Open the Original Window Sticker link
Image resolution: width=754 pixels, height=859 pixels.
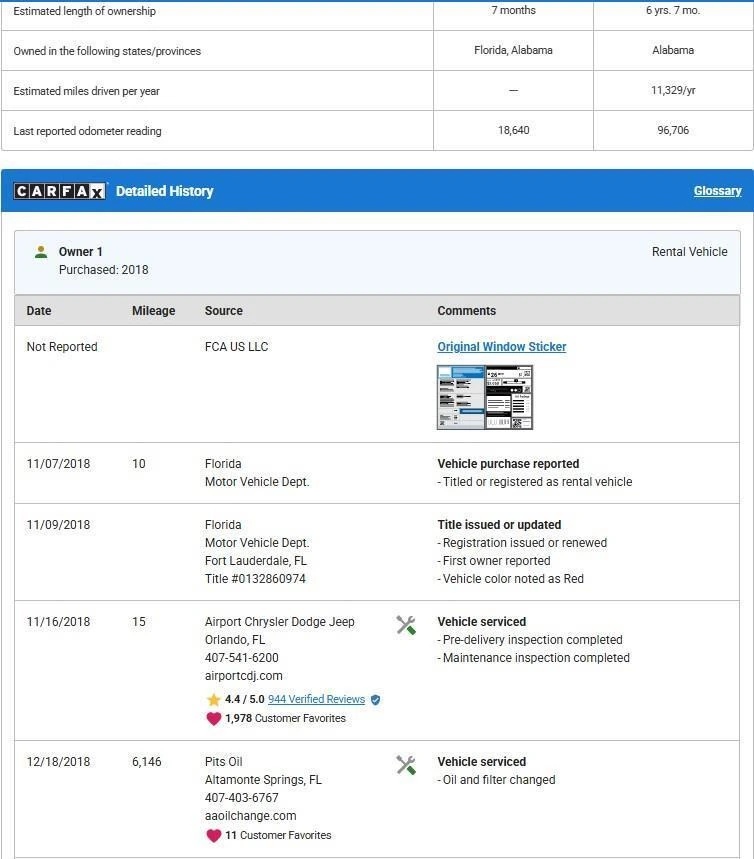click(x=501, y=347)
